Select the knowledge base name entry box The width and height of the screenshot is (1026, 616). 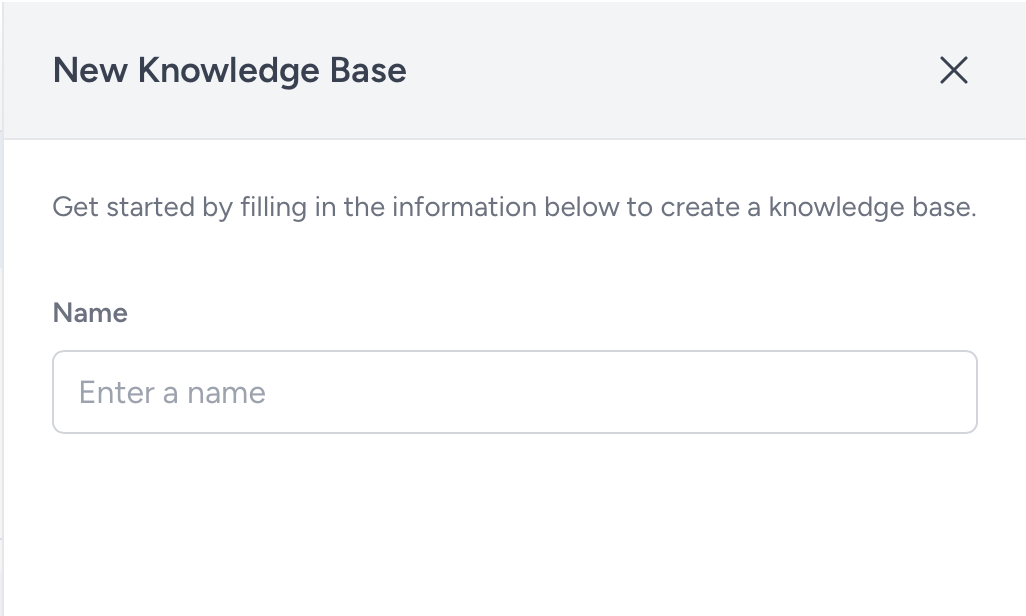point(514,392)
